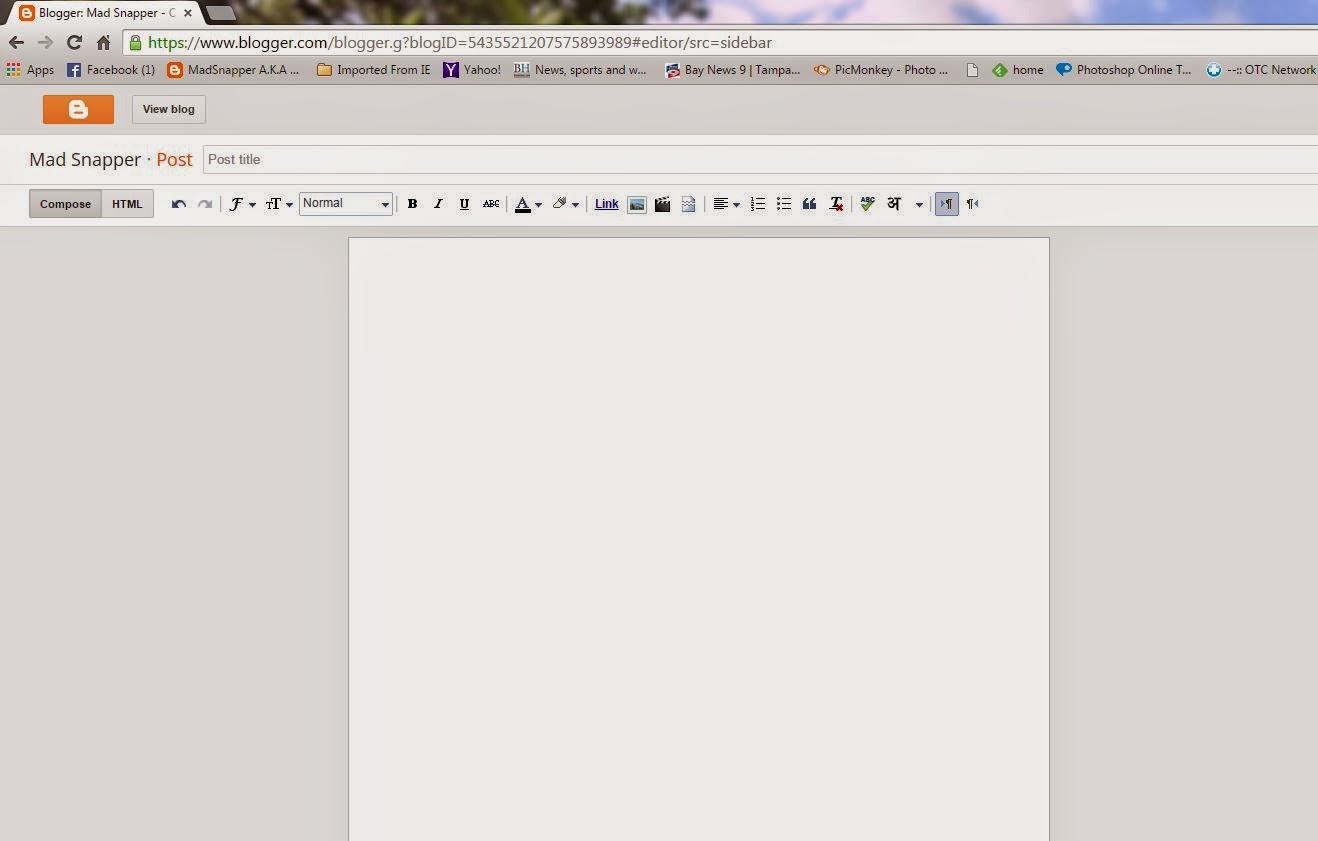Run the spell check
The width and height of the screenshot is (1318, 841).
tap(867, 204)
